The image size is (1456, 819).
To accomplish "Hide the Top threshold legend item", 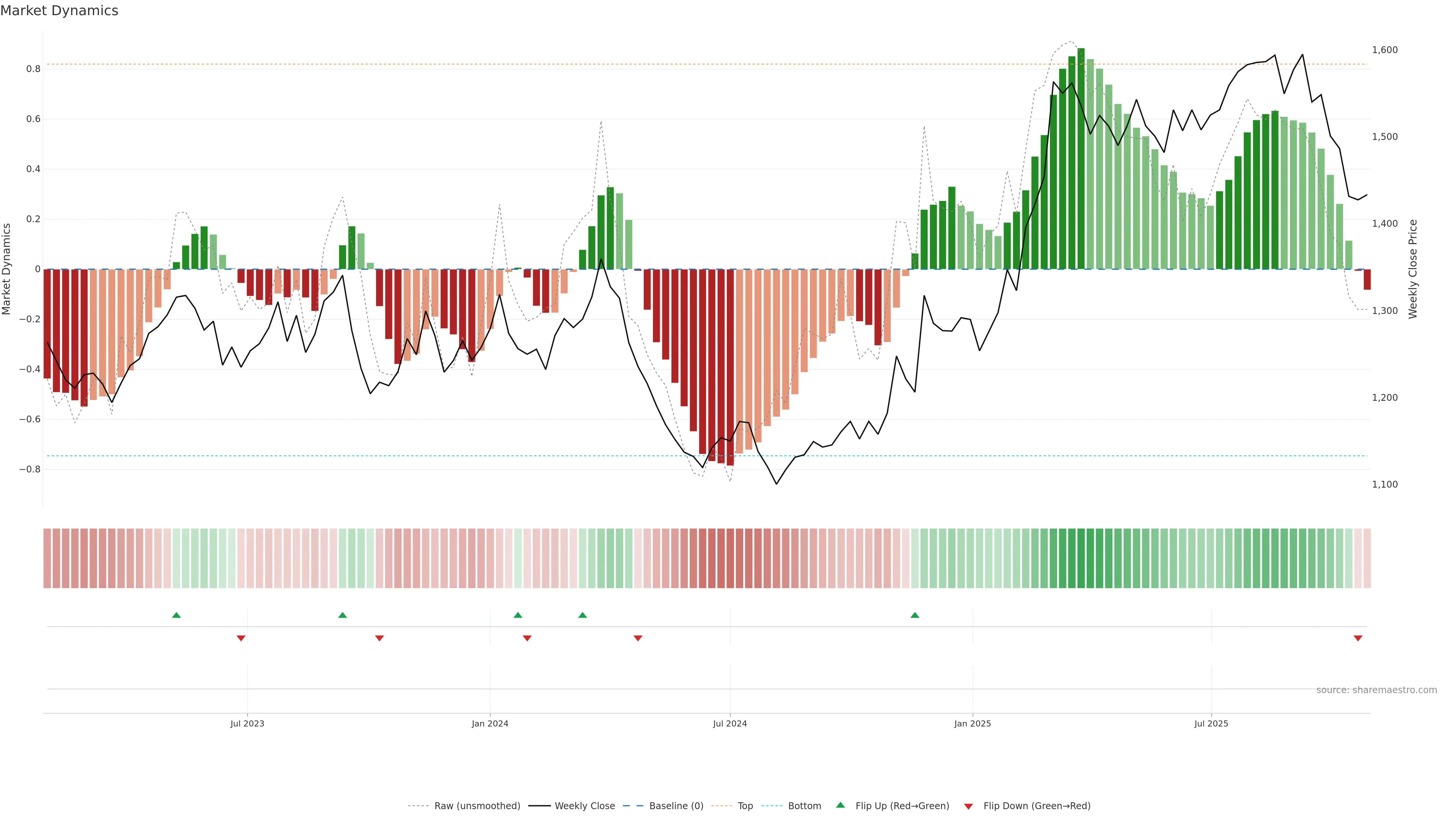I will click(x=745, y=805).
